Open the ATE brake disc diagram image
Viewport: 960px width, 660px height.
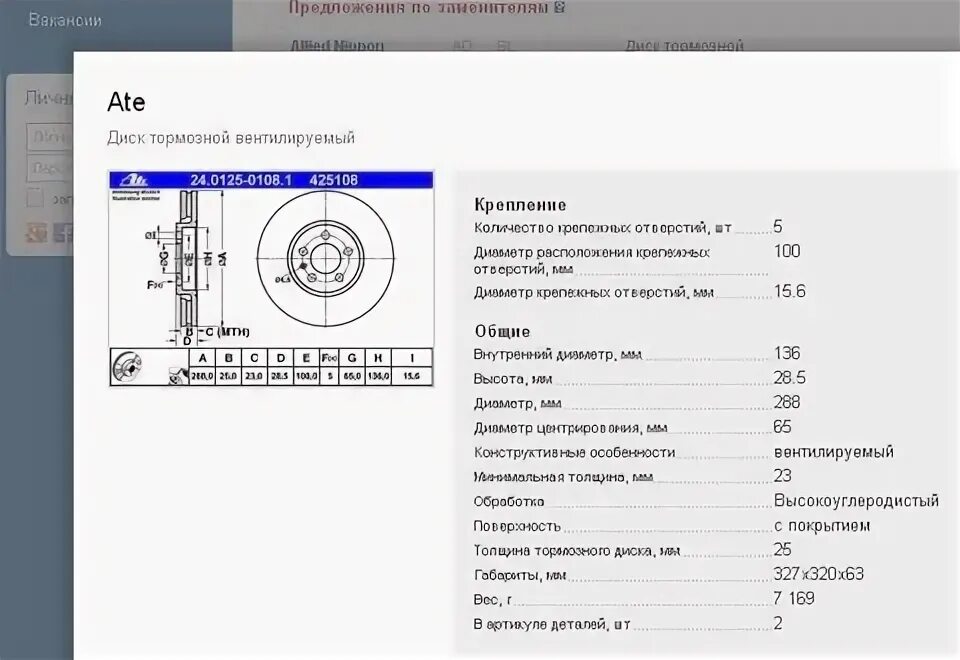[271, 279]
